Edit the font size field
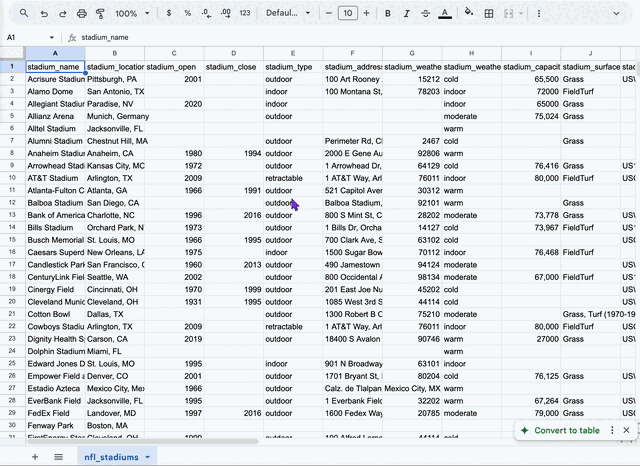 click(x=348, y=13)
